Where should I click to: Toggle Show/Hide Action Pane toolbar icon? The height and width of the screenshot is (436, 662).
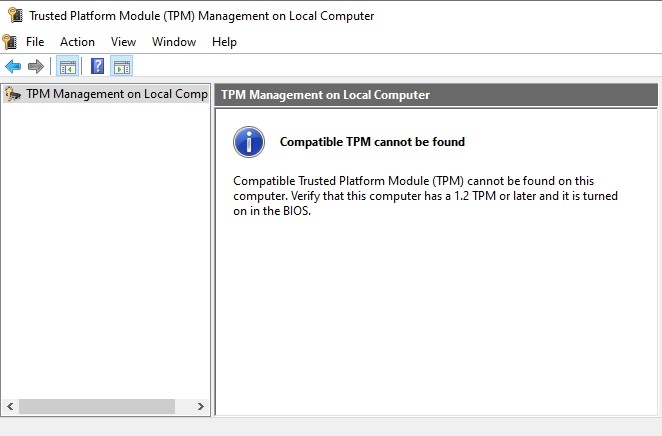point(122,67)
